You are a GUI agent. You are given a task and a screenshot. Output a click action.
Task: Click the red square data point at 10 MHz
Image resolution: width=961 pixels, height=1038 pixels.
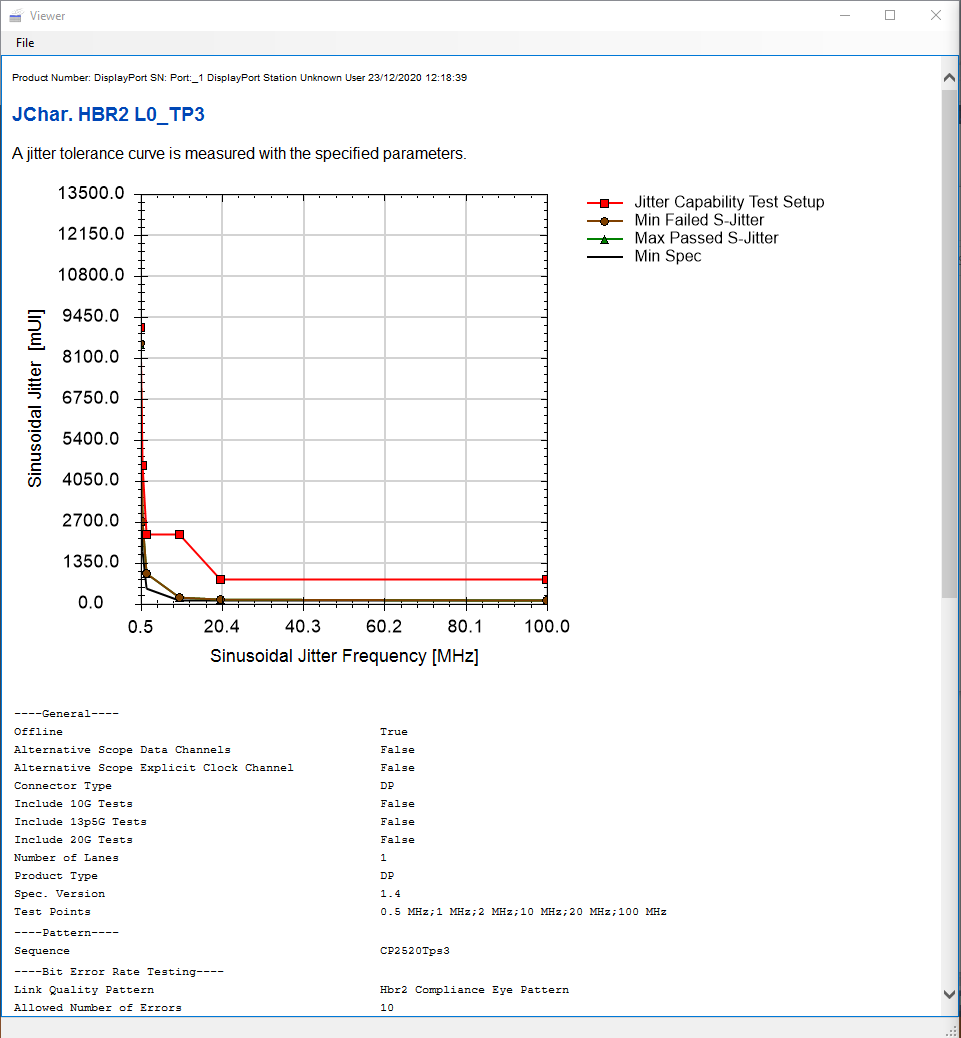[x=179, y=534]
